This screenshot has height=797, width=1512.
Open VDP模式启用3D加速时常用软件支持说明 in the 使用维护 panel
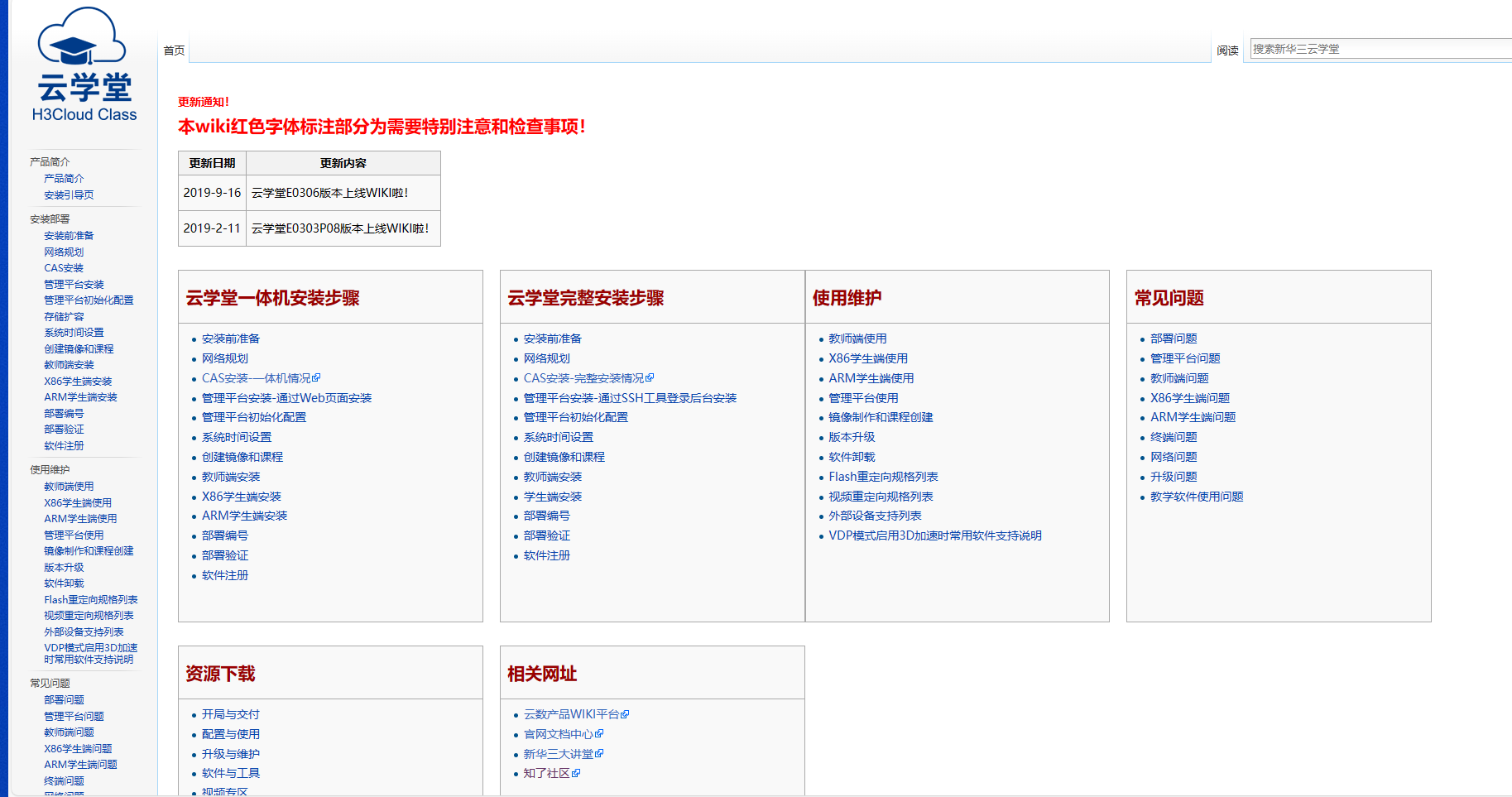click(935, 535)
